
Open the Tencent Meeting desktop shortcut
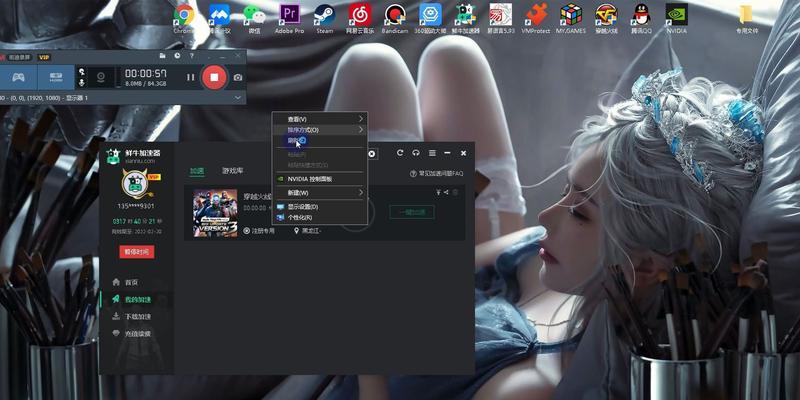pyautogui.click(x=219, y=18)
